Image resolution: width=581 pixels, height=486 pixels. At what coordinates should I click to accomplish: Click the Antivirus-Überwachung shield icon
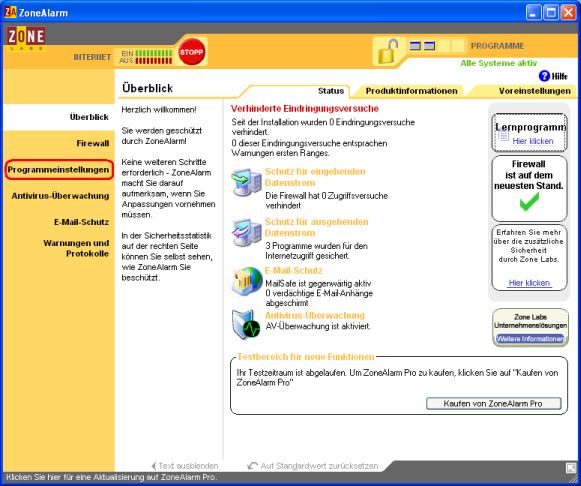tap(246, 324)
